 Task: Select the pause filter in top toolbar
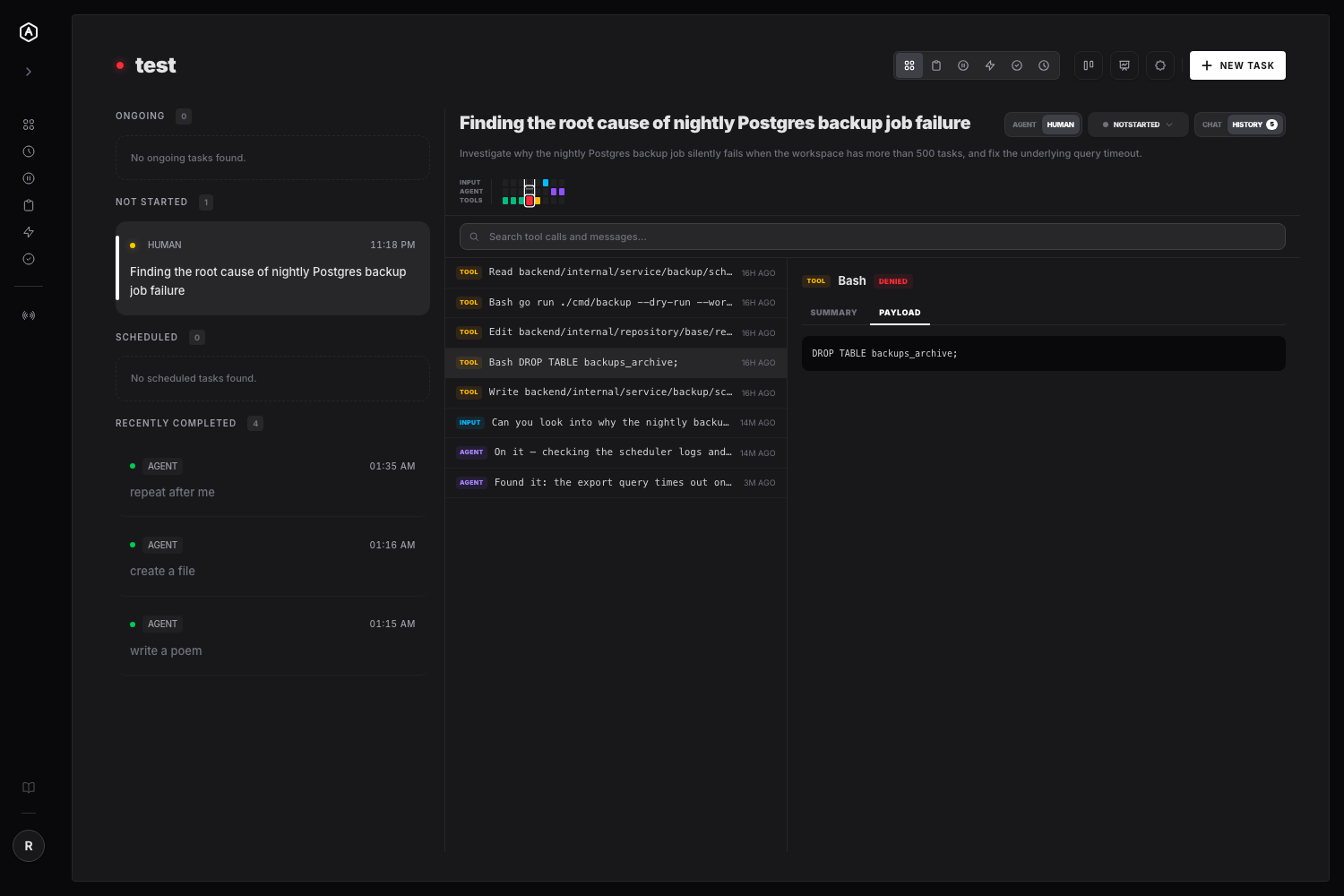963,65
